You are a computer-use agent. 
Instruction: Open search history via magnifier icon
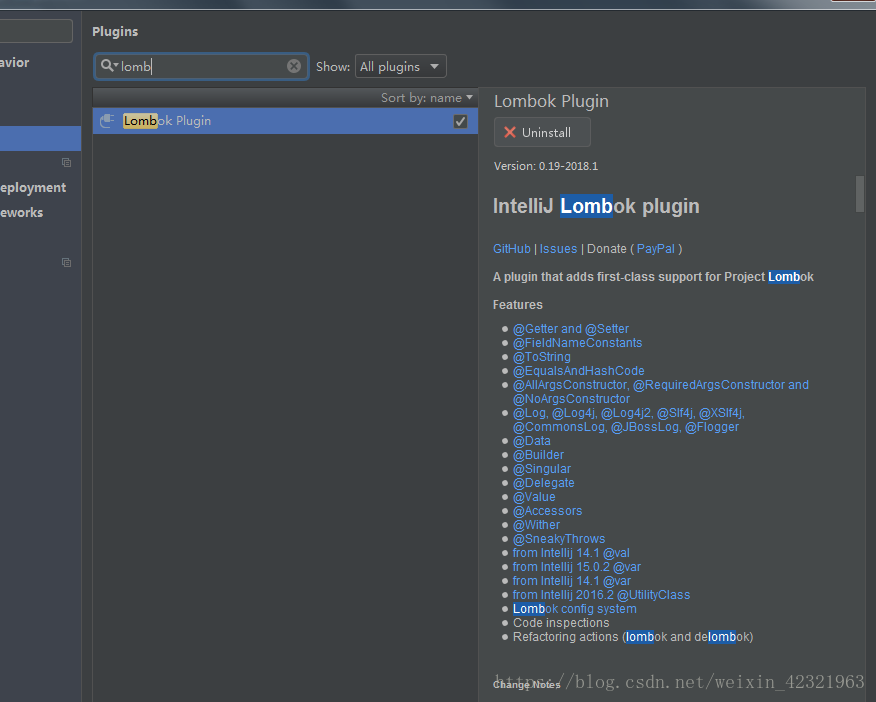pos(109,66)
